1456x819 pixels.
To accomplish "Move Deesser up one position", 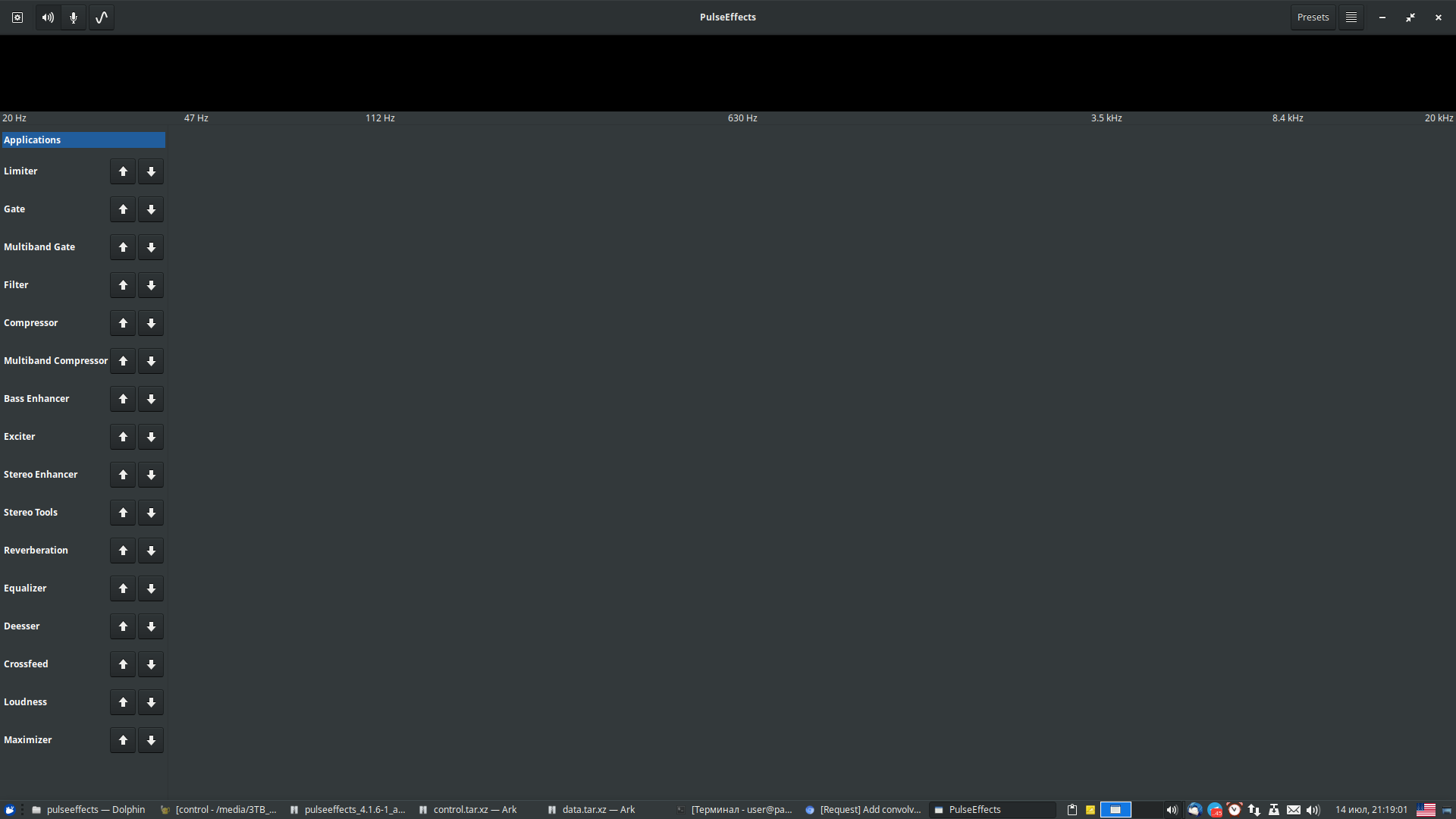I will pos(123,626).
